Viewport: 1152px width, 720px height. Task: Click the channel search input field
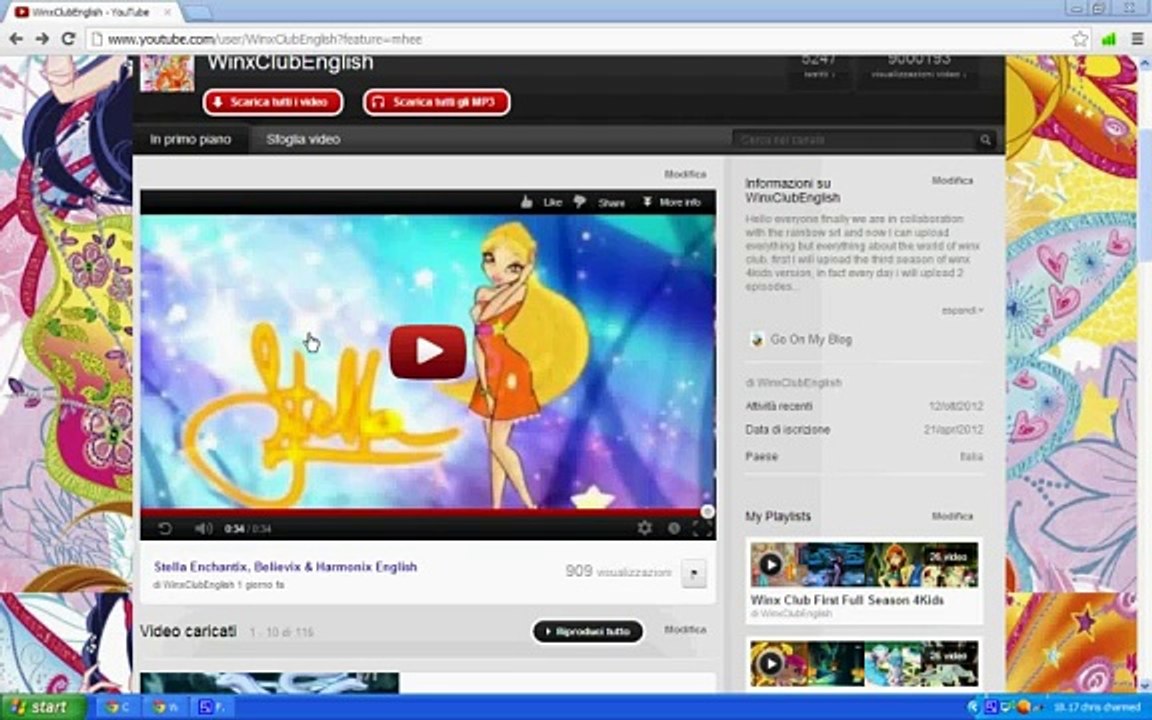pyautogui.click(x=854, y=140)
